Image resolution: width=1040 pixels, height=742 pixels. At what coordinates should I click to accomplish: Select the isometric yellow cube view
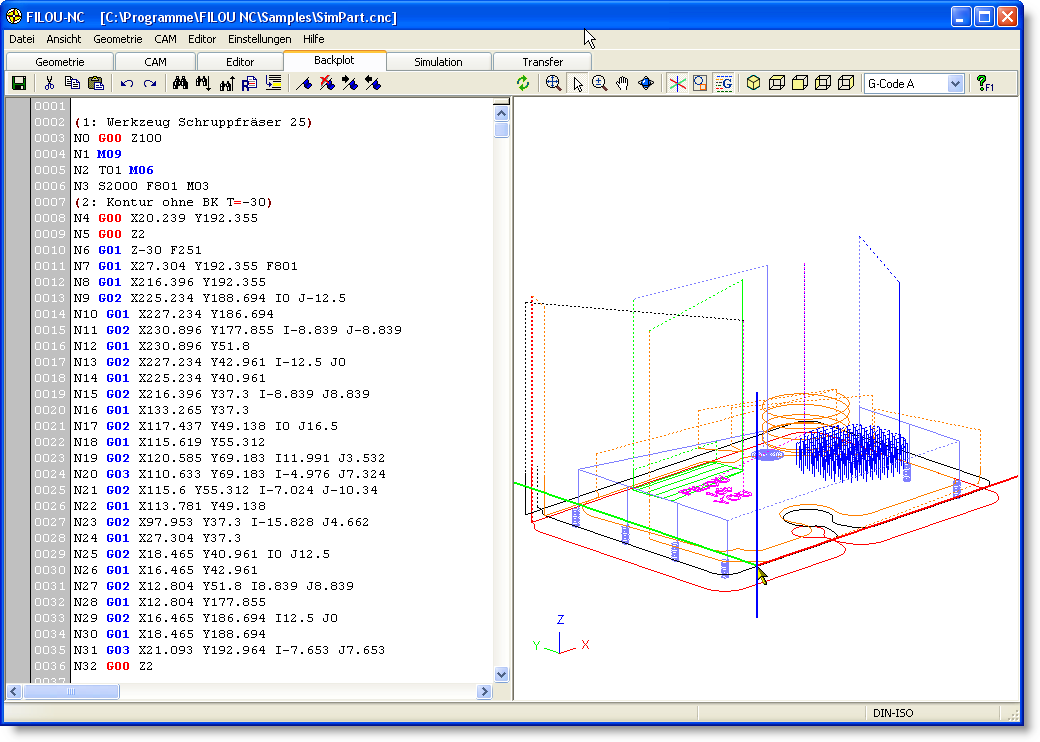coord(754,84)
